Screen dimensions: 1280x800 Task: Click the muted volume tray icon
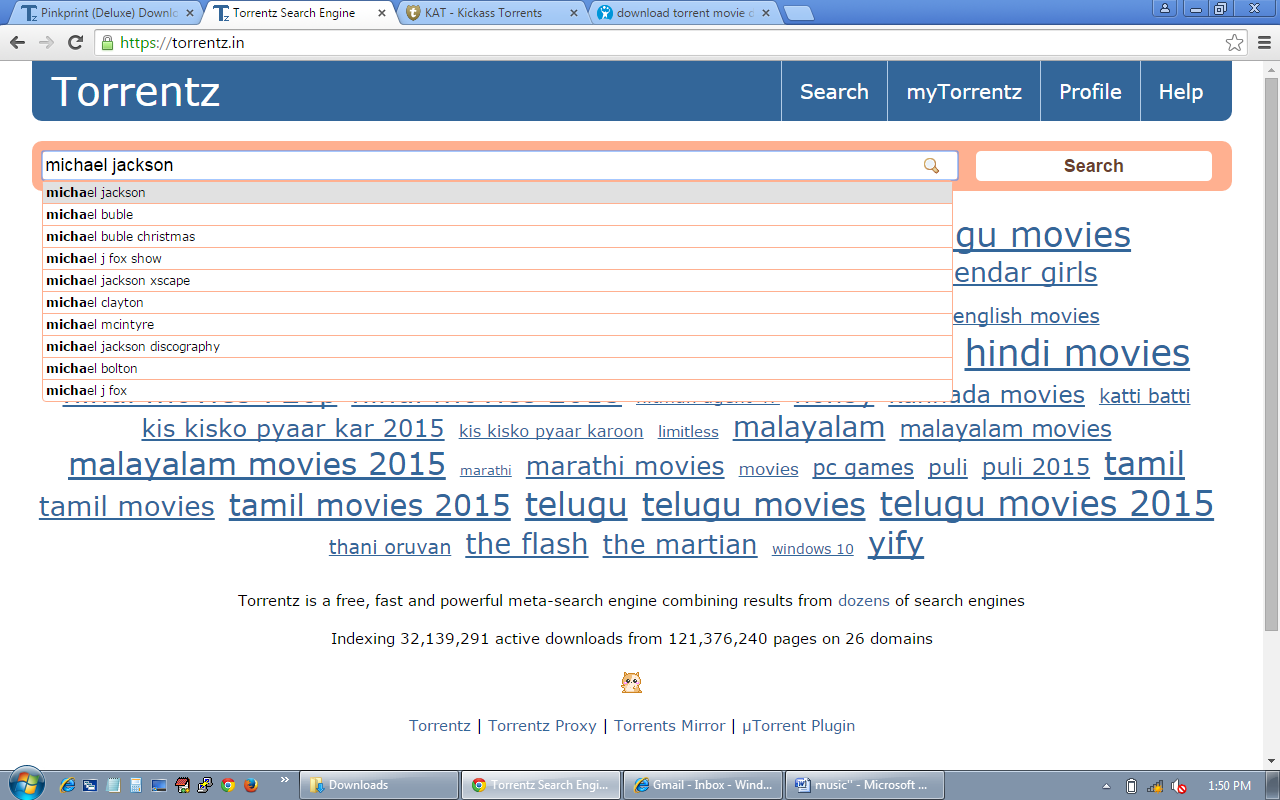pos(1179,786)
